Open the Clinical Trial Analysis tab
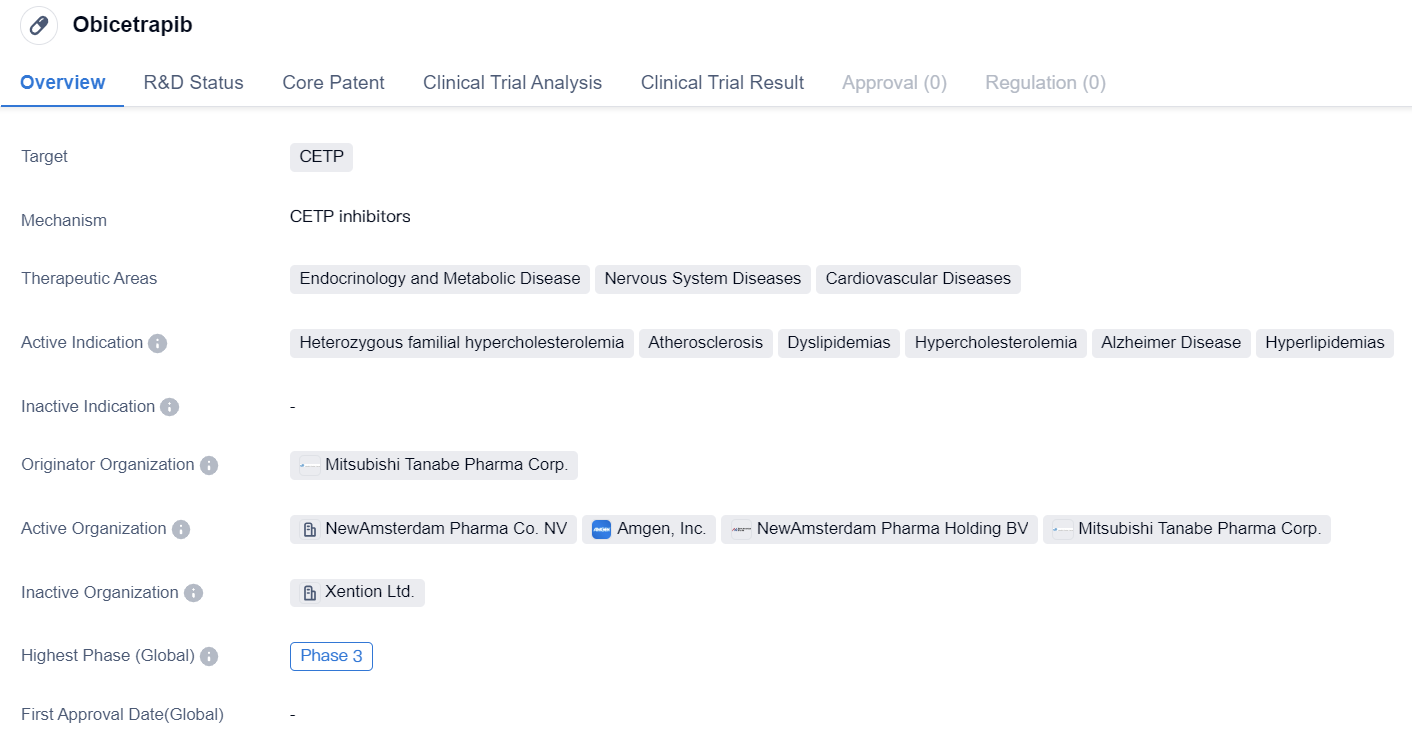 point(512,83)
